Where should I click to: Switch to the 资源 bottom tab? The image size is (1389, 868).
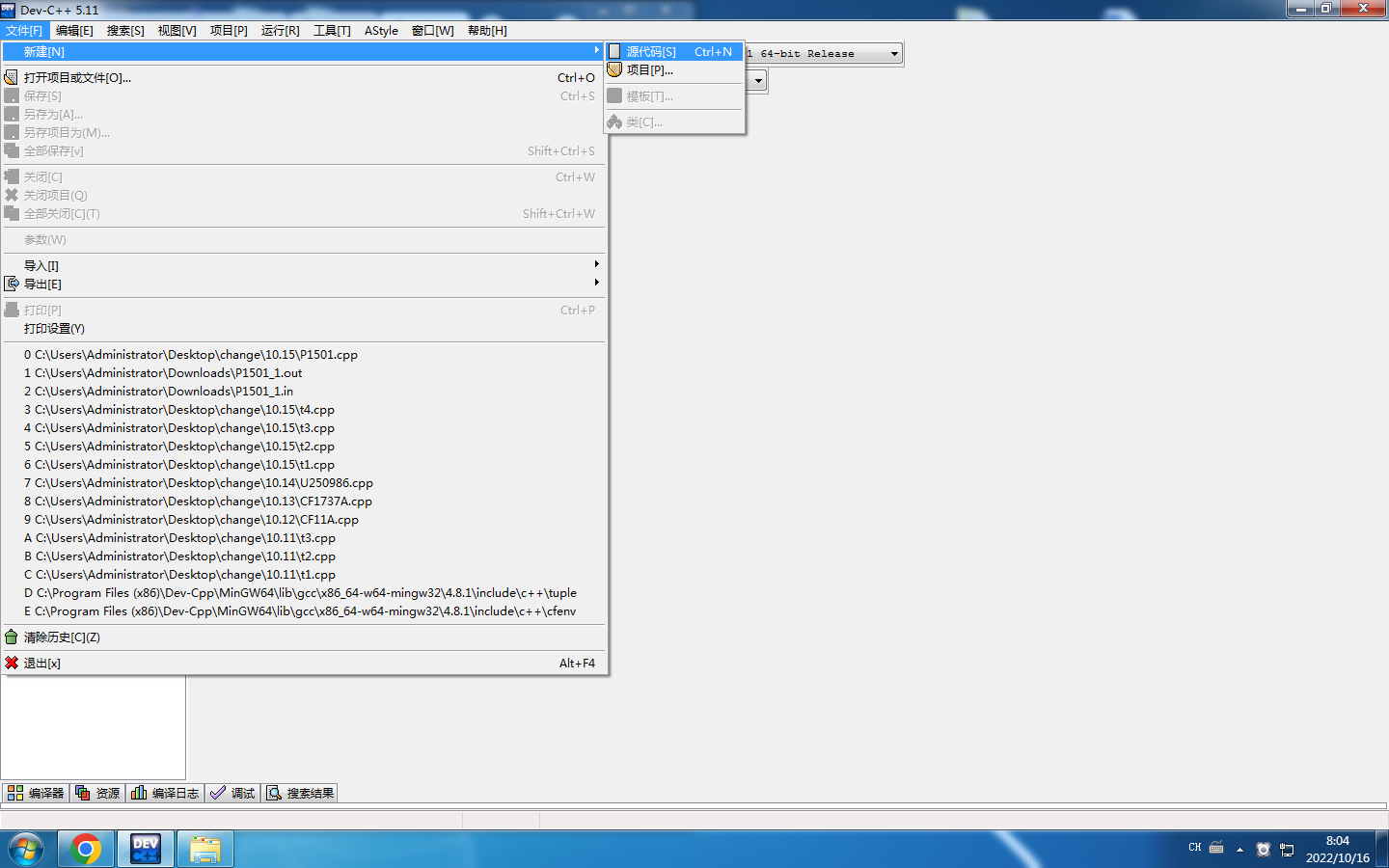(97, 793)
